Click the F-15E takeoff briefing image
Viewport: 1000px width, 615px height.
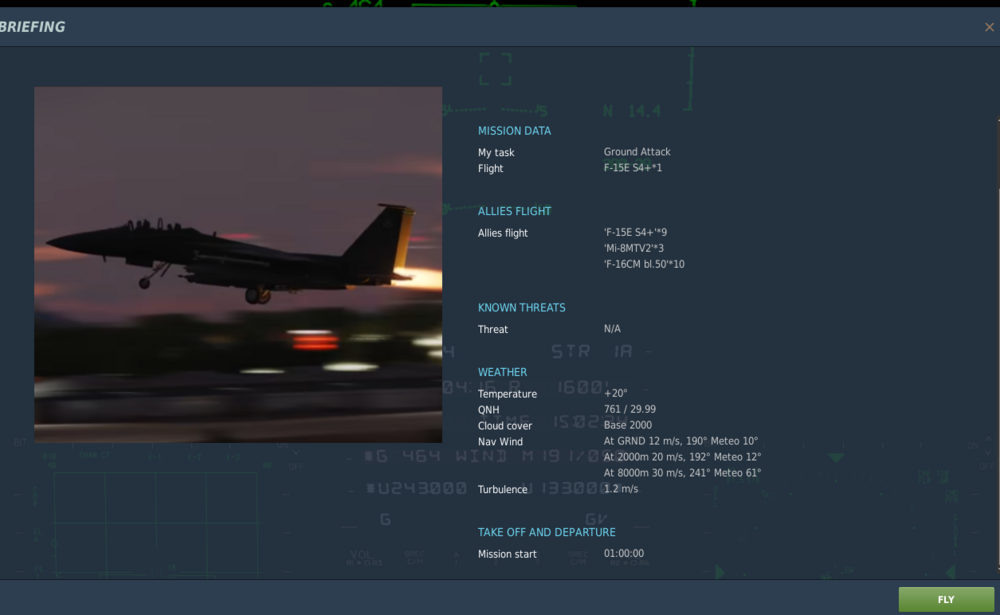point(238,265)
